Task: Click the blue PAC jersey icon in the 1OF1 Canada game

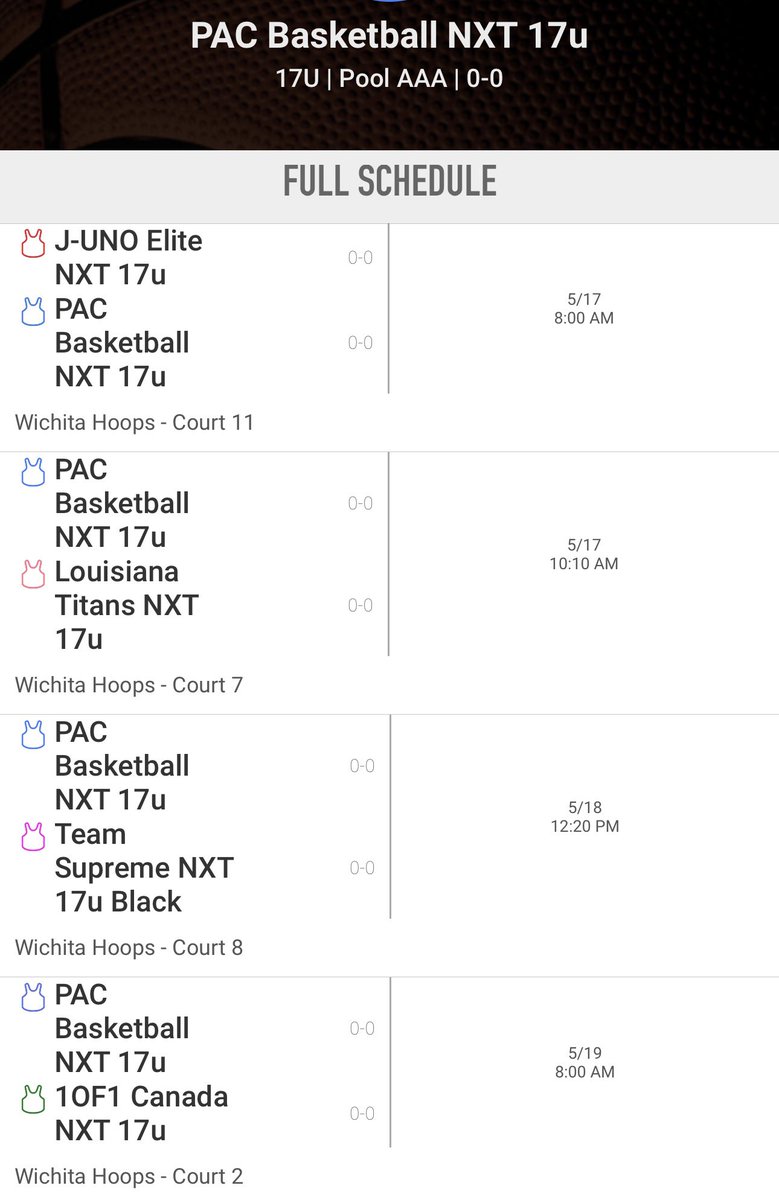Action: tap(34, 997)
